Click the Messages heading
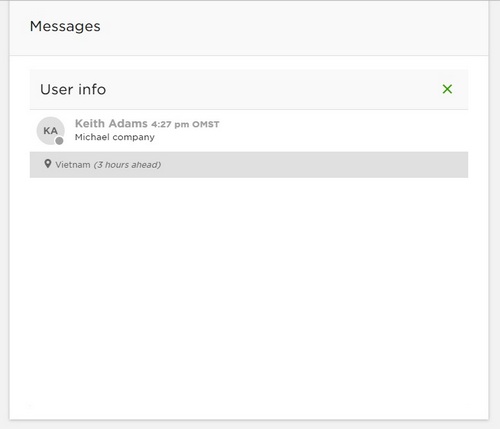500x429 pixels. click(x=65, y=26)
